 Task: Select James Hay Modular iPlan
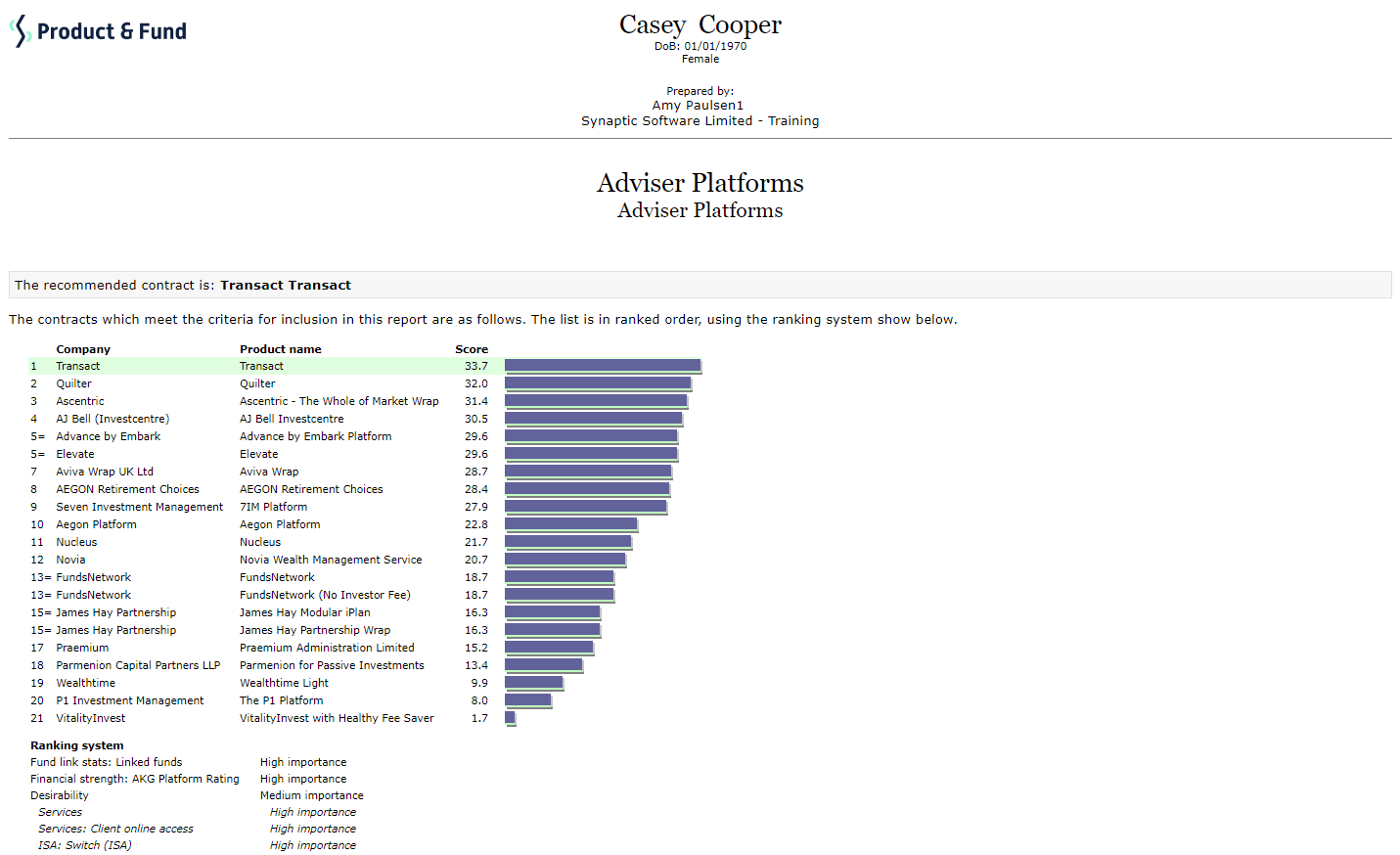pos(305,612)
